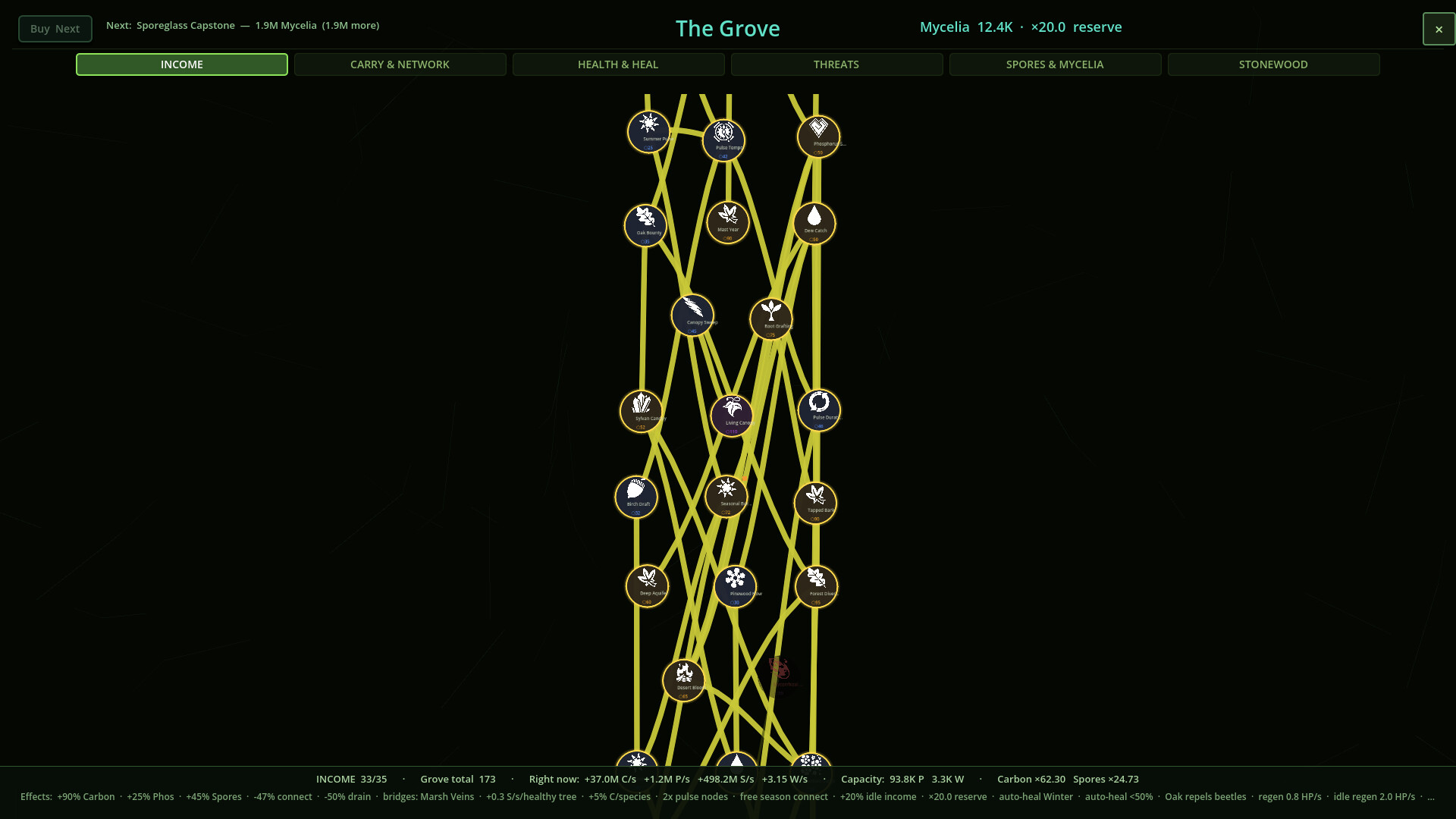Viewport: 1456px width, 819px height.
Task: Click the 'Oak repels beetles' effect text
Action: 1206,797
